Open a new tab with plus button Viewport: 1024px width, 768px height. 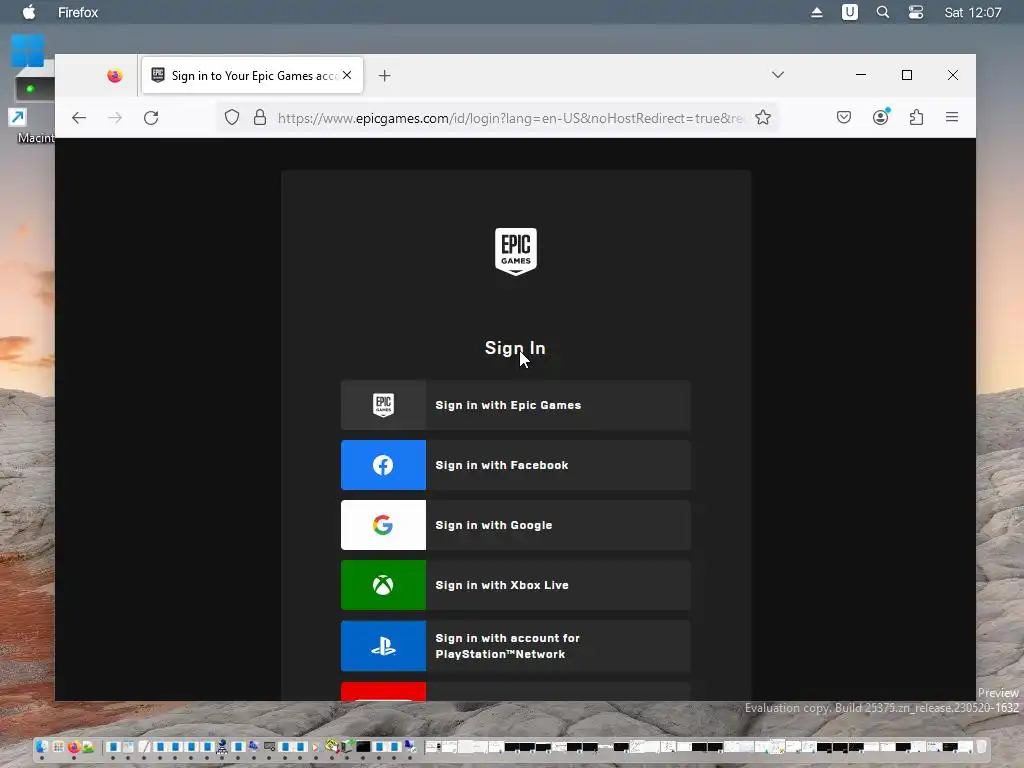pos(385,76)
